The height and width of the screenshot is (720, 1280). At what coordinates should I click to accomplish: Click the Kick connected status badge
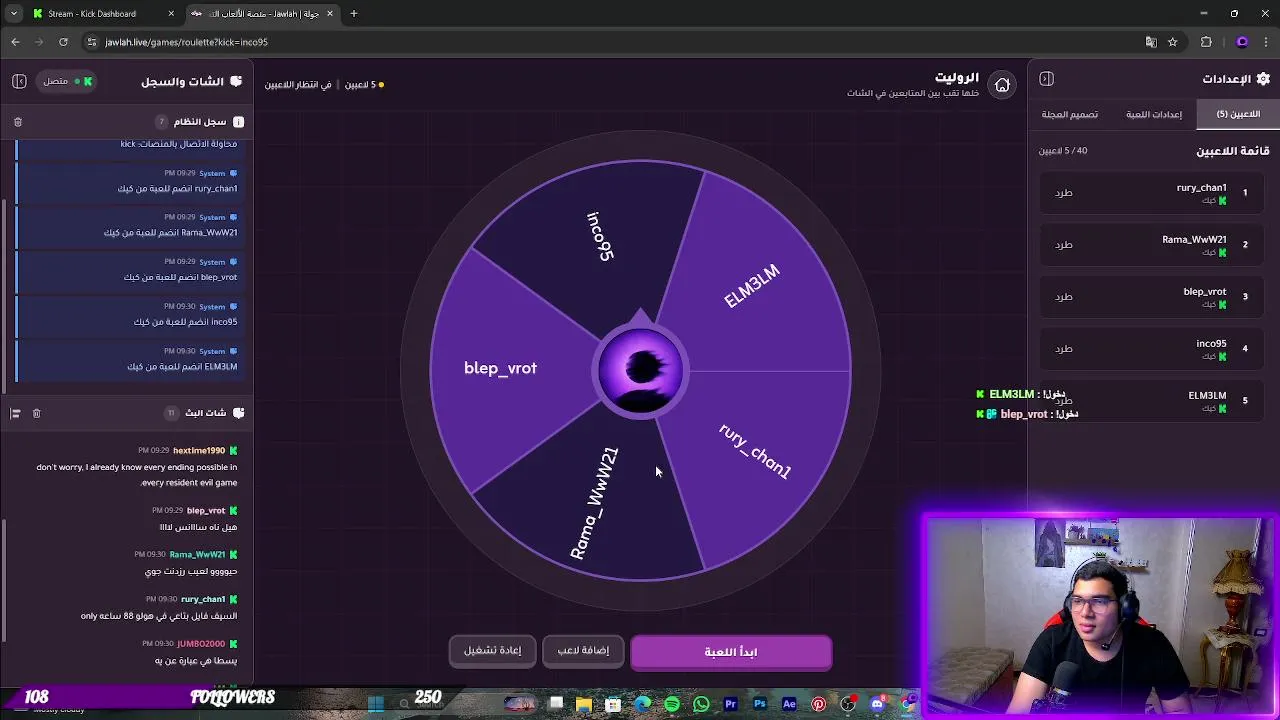click(x=68, y=81)
